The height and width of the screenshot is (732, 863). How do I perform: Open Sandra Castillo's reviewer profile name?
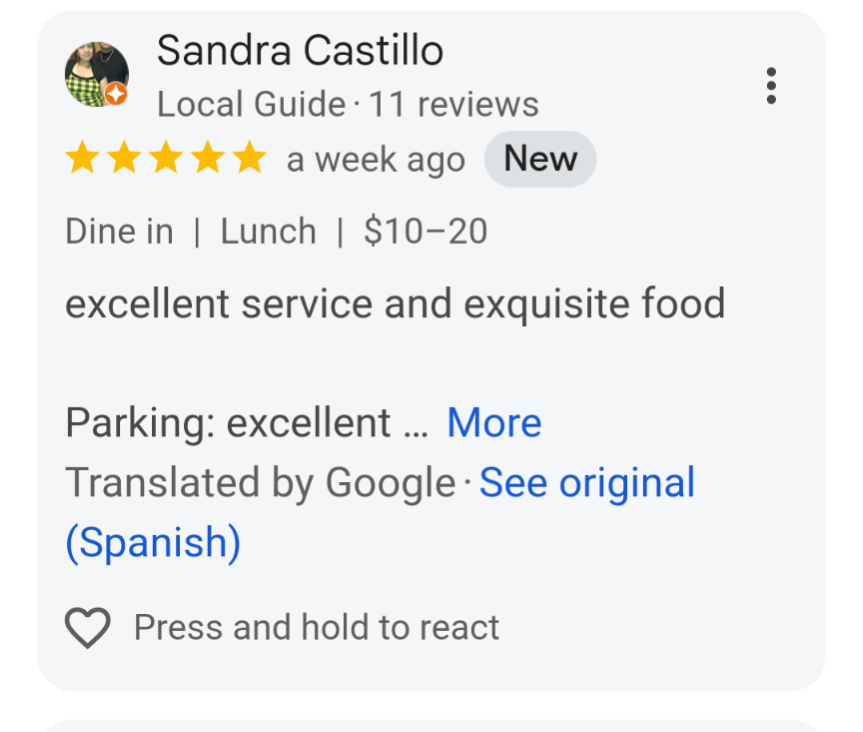coord(300,51)
